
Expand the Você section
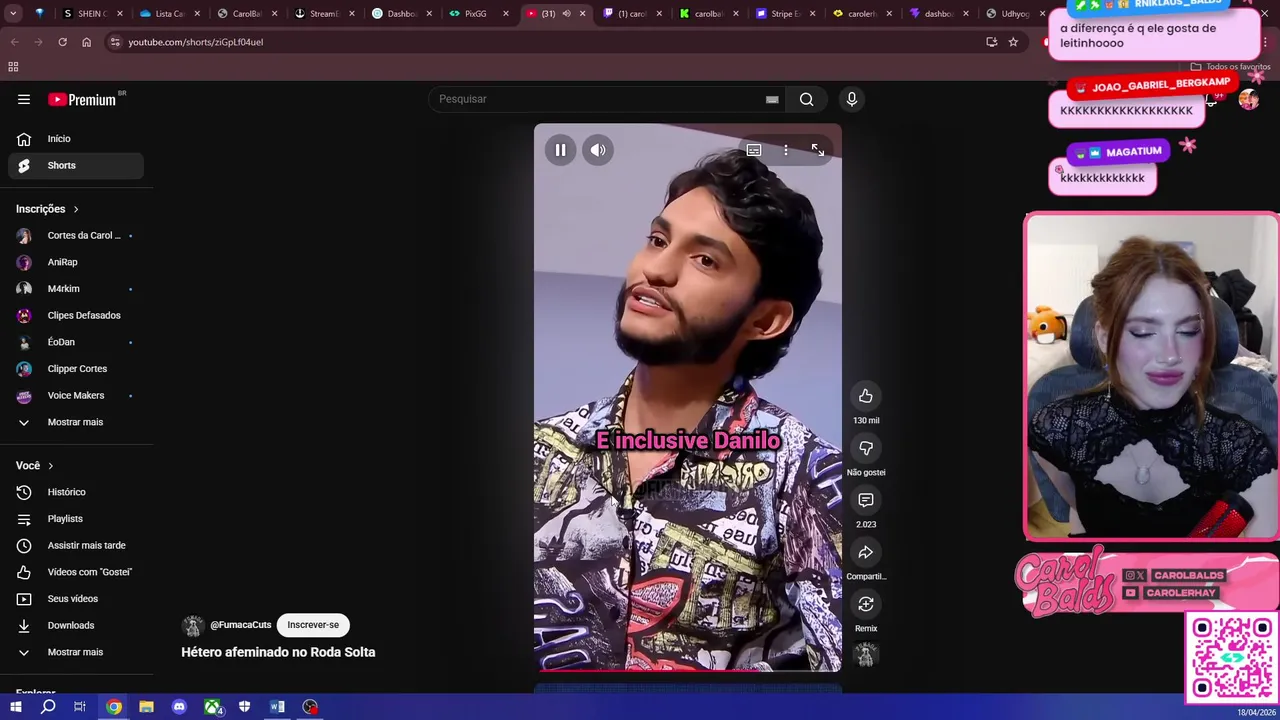[35, 466]
